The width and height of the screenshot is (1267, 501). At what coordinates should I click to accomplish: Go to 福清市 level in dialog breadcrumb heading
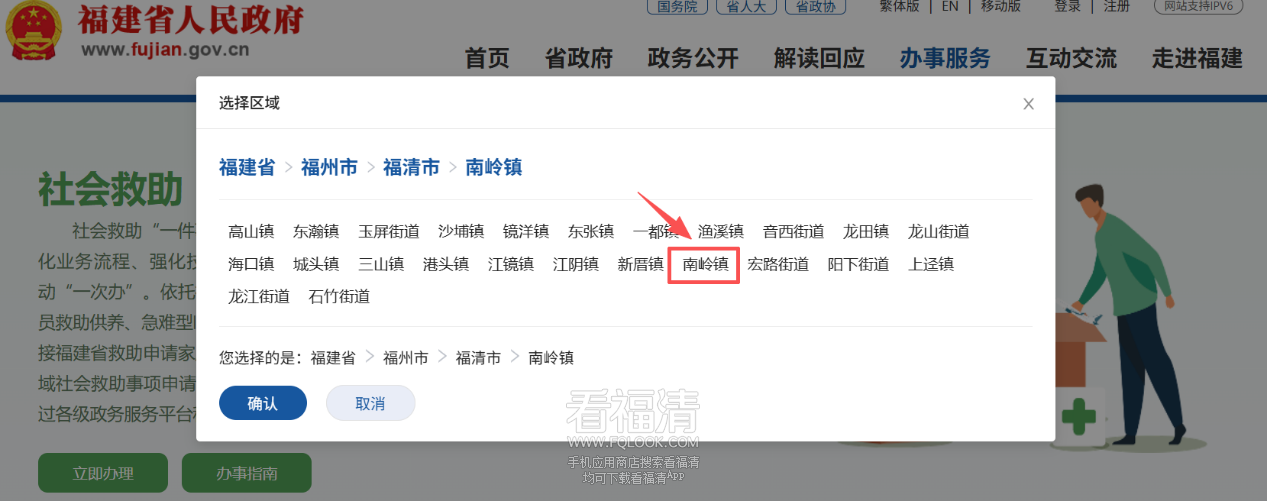click(411, 167)
